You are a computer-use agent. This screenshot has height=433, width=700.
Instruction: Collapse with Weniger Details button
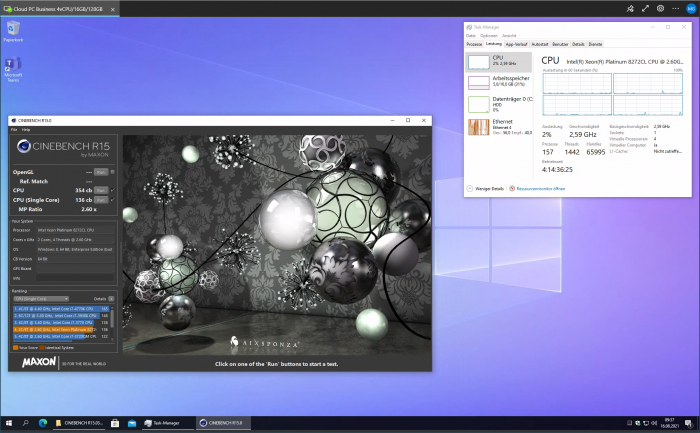click(486, 189)
